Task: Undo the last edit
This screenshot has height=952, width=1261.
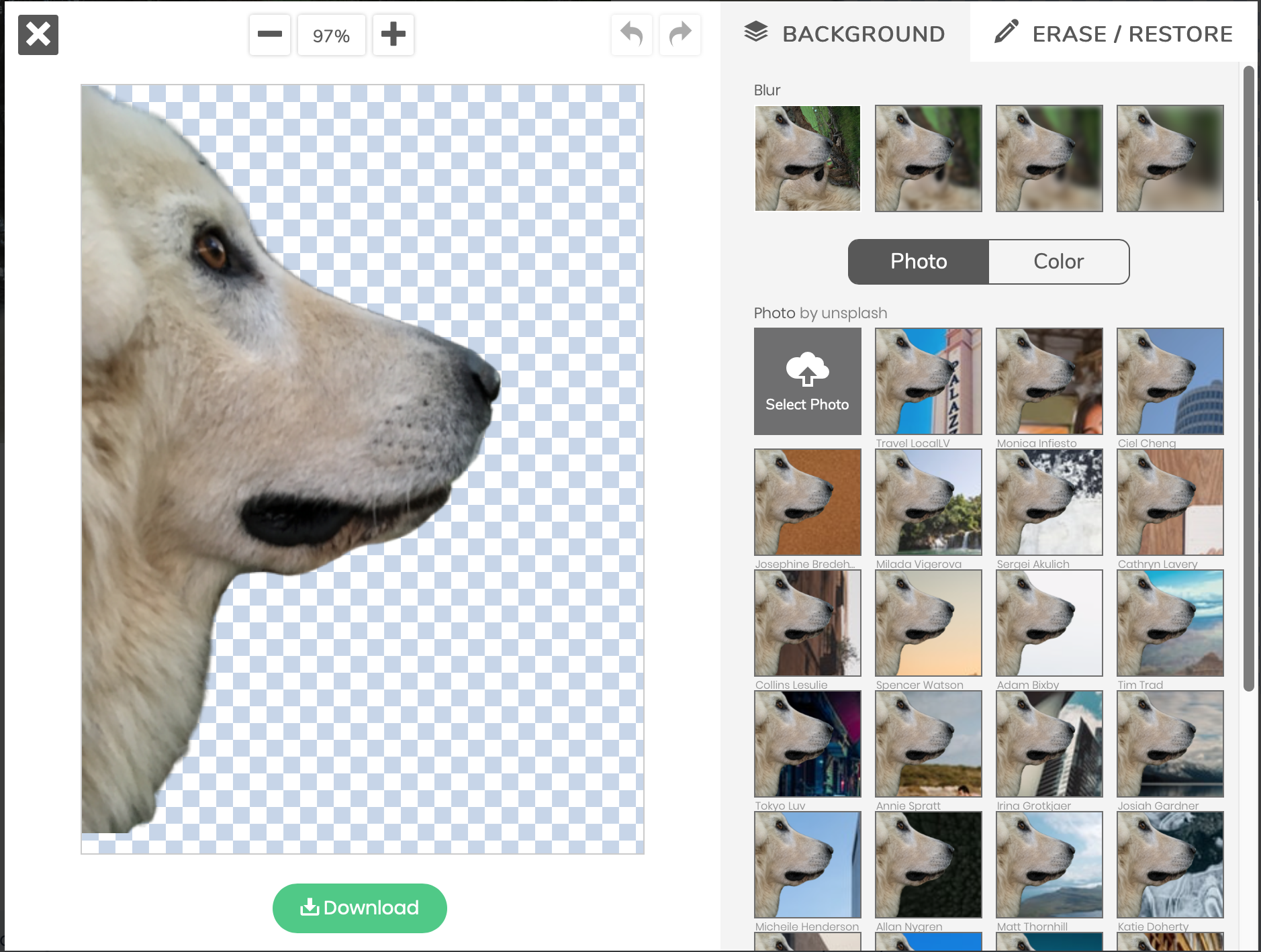Action: pyautogui.click(x=630, y=34)
